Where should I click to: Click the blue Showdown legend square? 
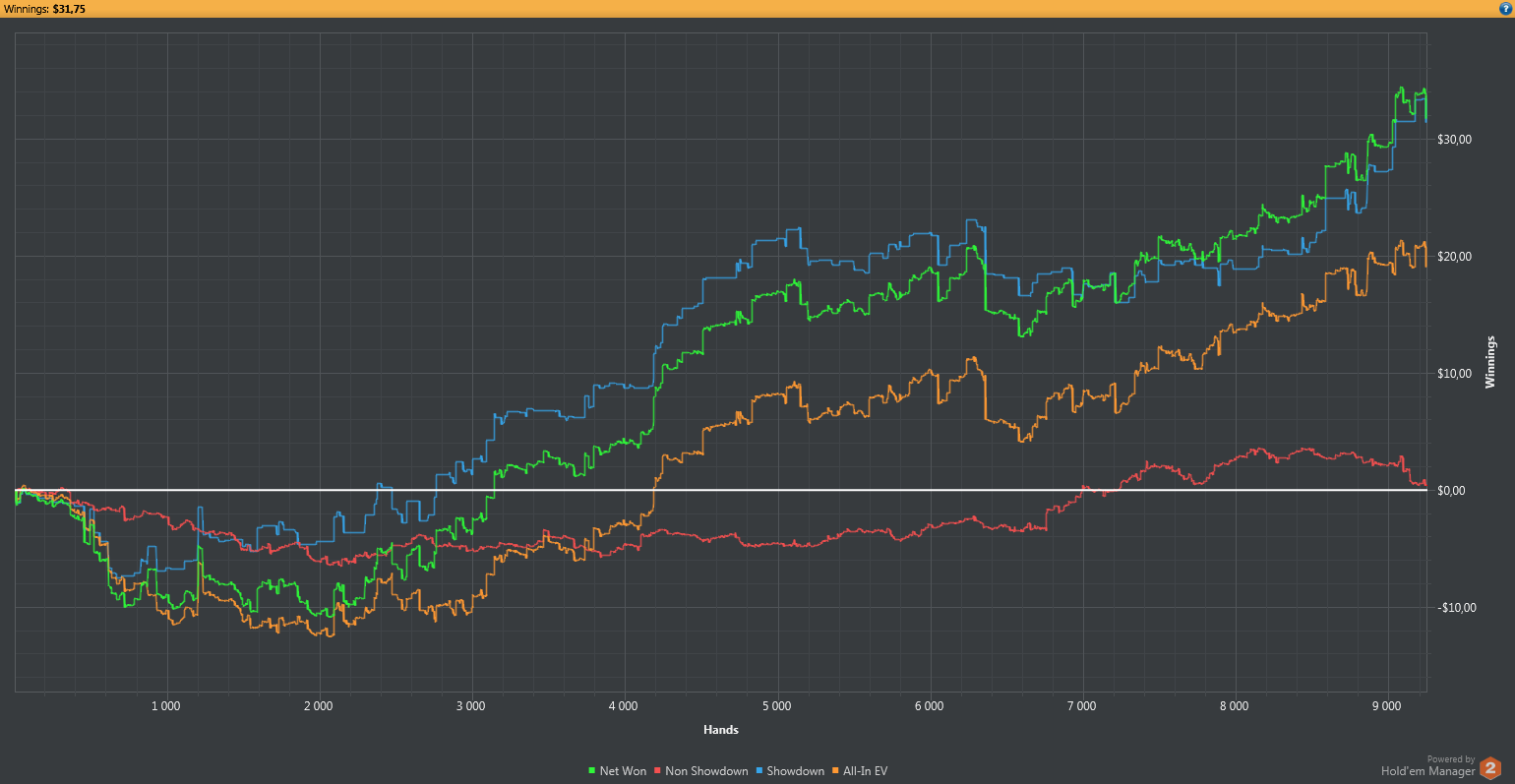pos(758,771)
